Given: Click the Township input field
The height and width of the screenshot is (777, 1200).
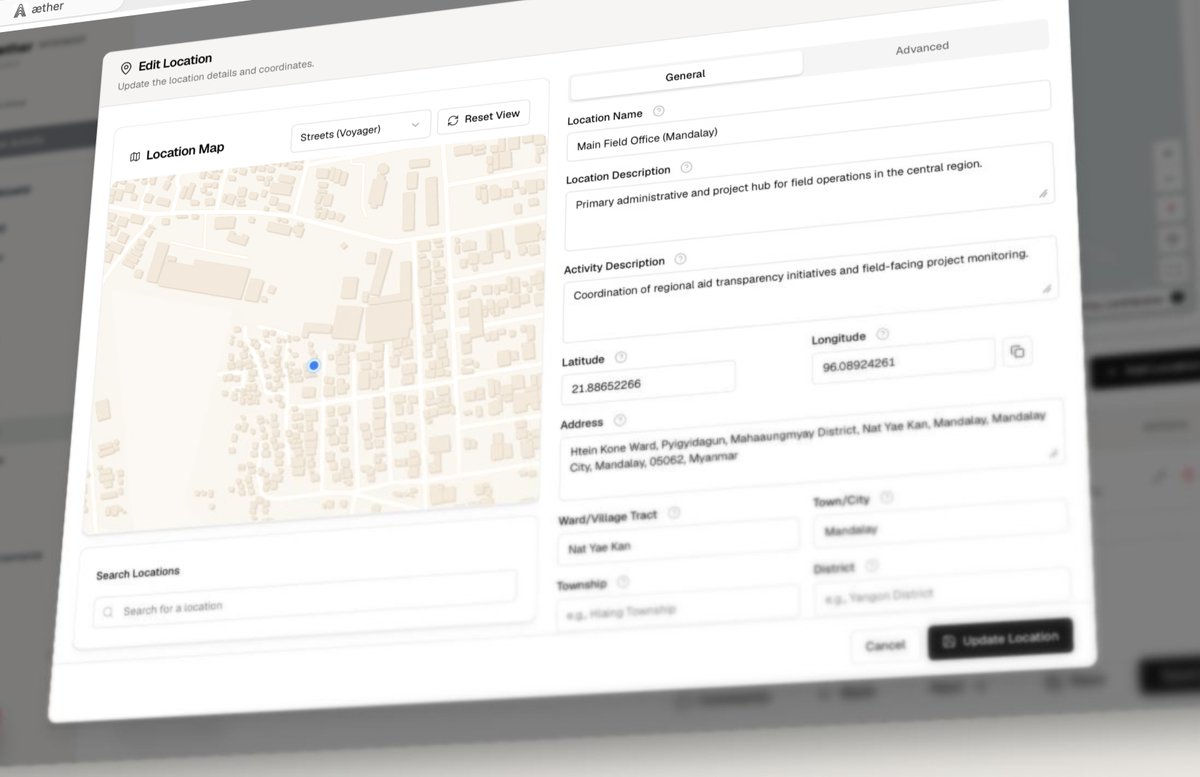Looking at the screenshot, I should tap(678, 608).
